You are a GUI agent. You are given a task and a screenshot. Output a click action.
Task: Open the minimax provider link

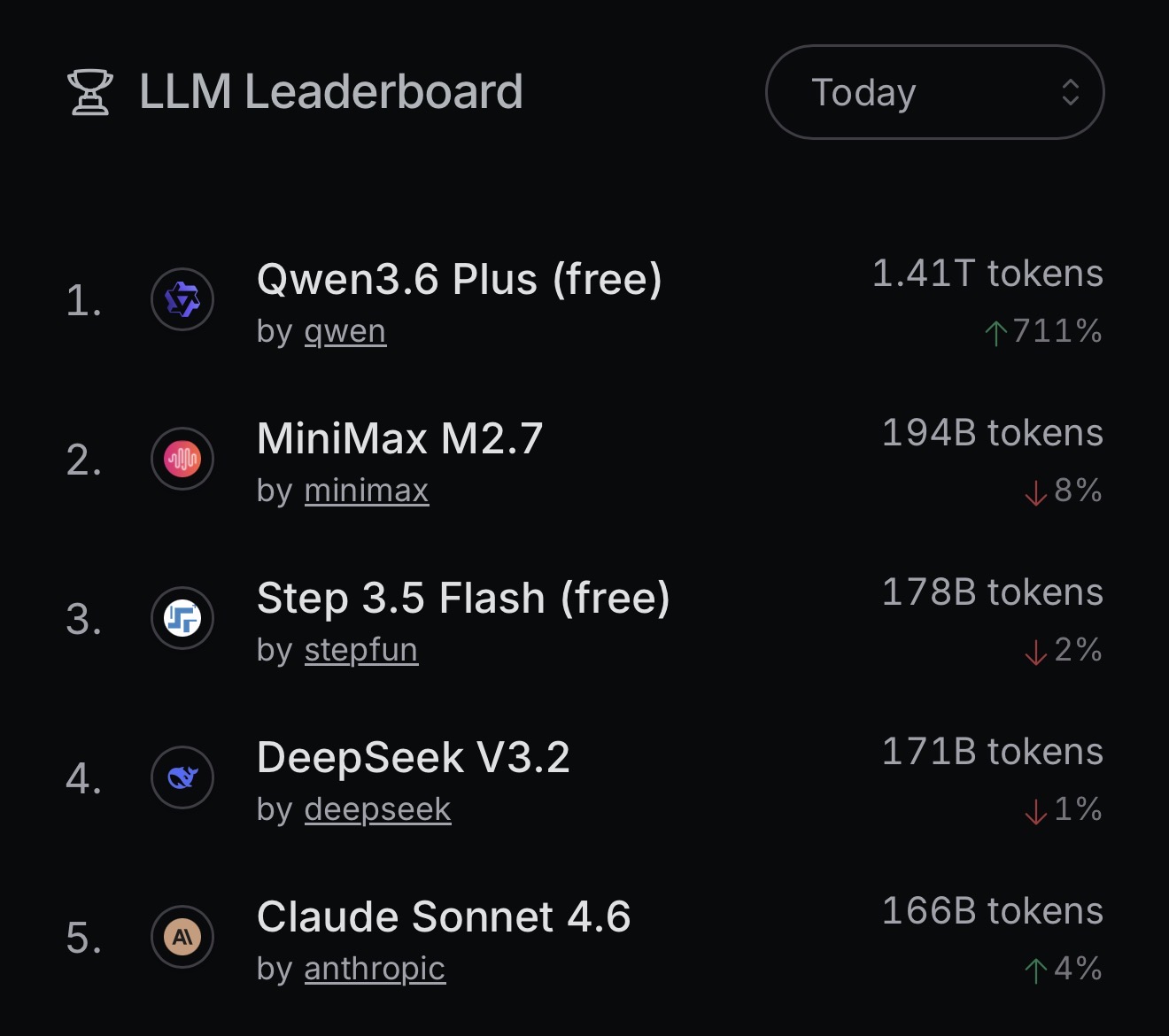tap(366, 491)
